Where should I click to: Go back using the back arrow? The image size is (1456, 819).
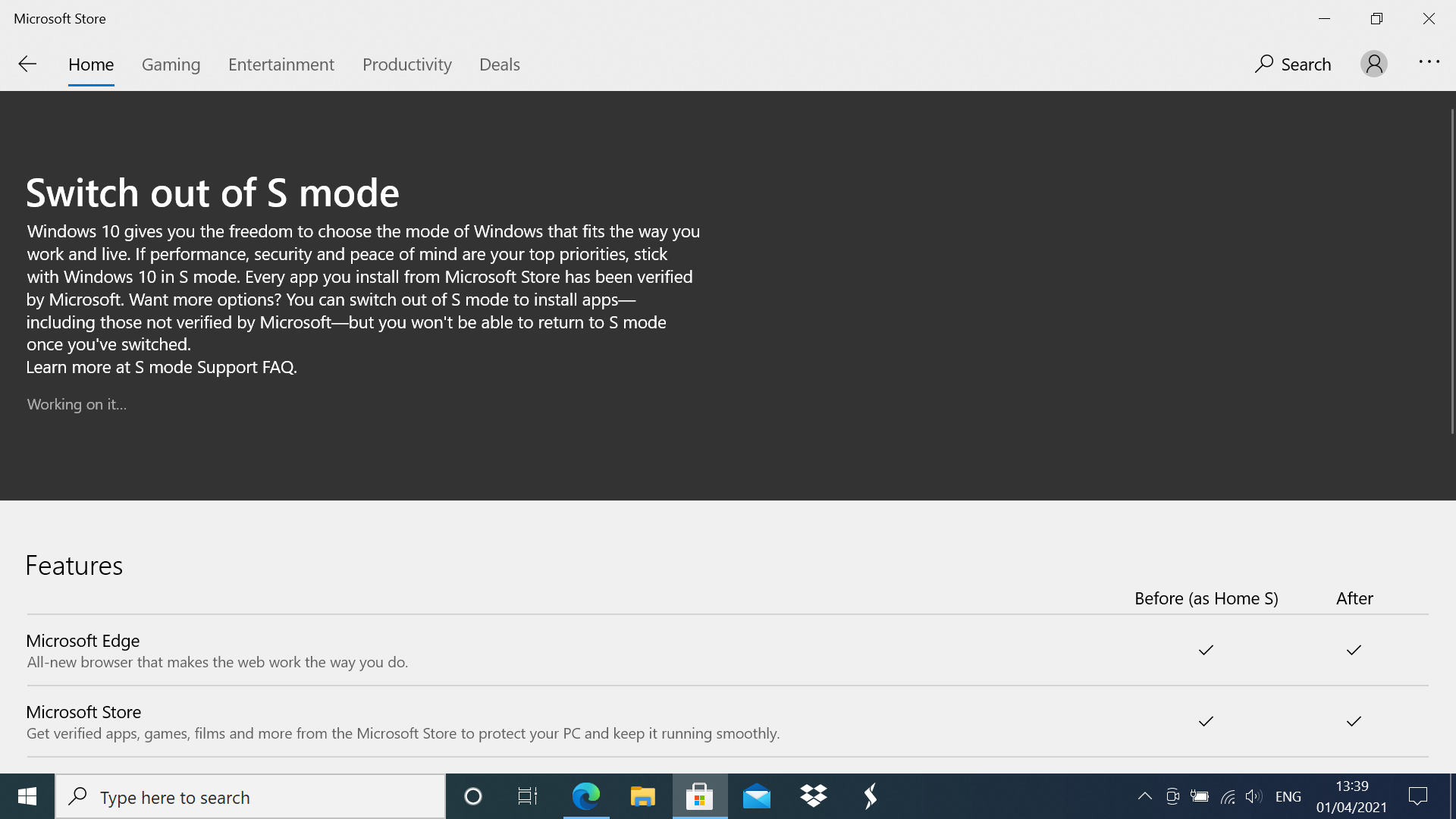(27, 64)
